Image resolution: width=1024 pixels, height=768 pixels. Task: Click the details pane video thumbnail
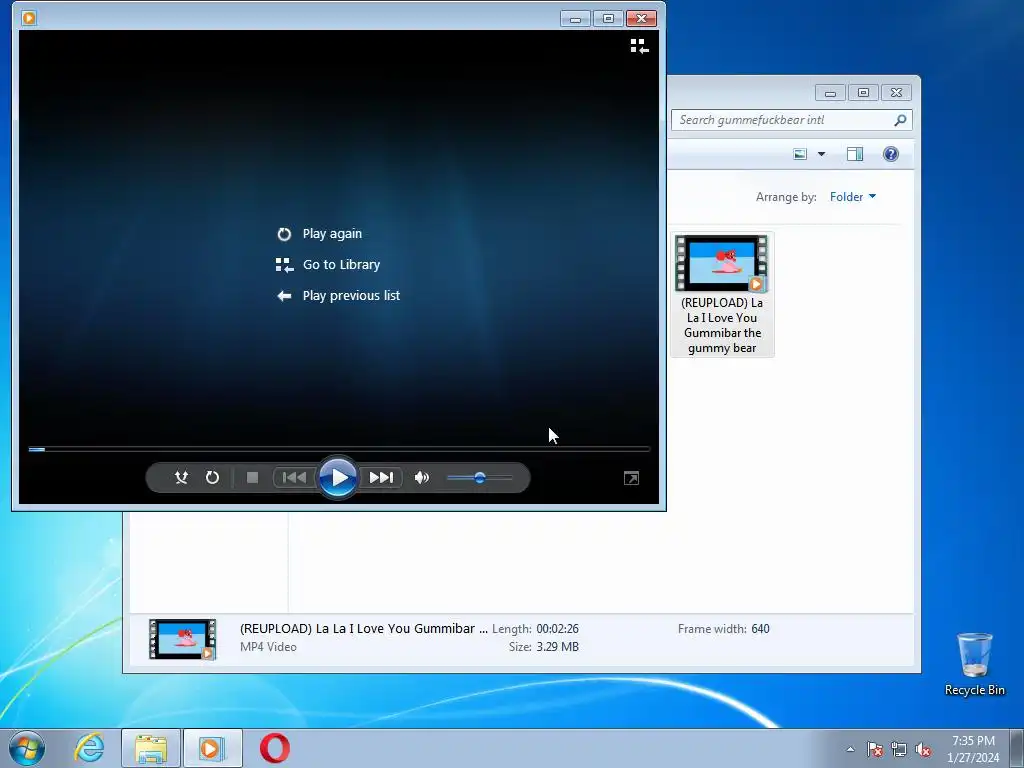pos(182,639)
